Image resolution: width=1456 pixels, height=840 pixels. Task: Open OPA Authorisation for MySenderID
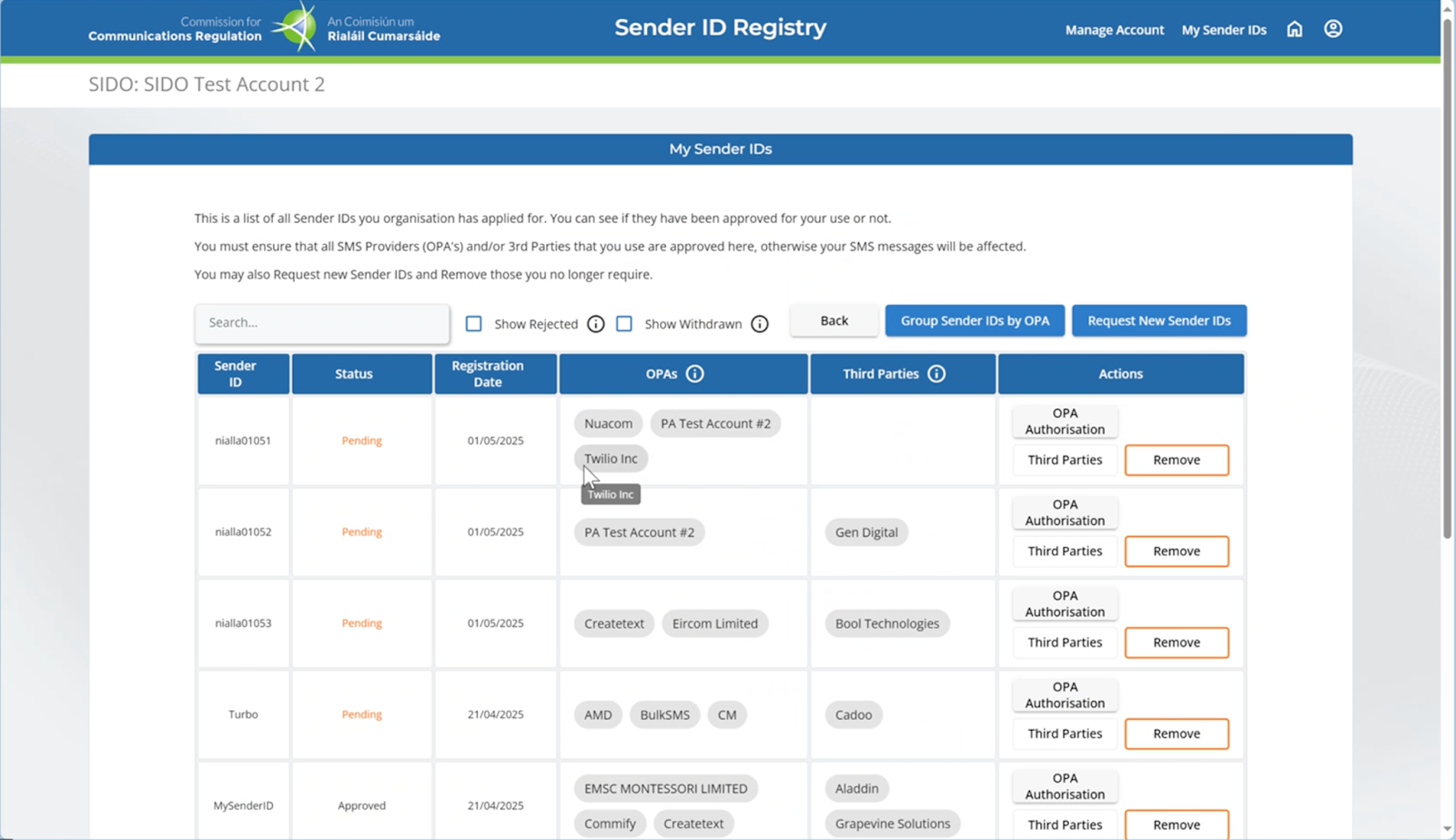1065,786
